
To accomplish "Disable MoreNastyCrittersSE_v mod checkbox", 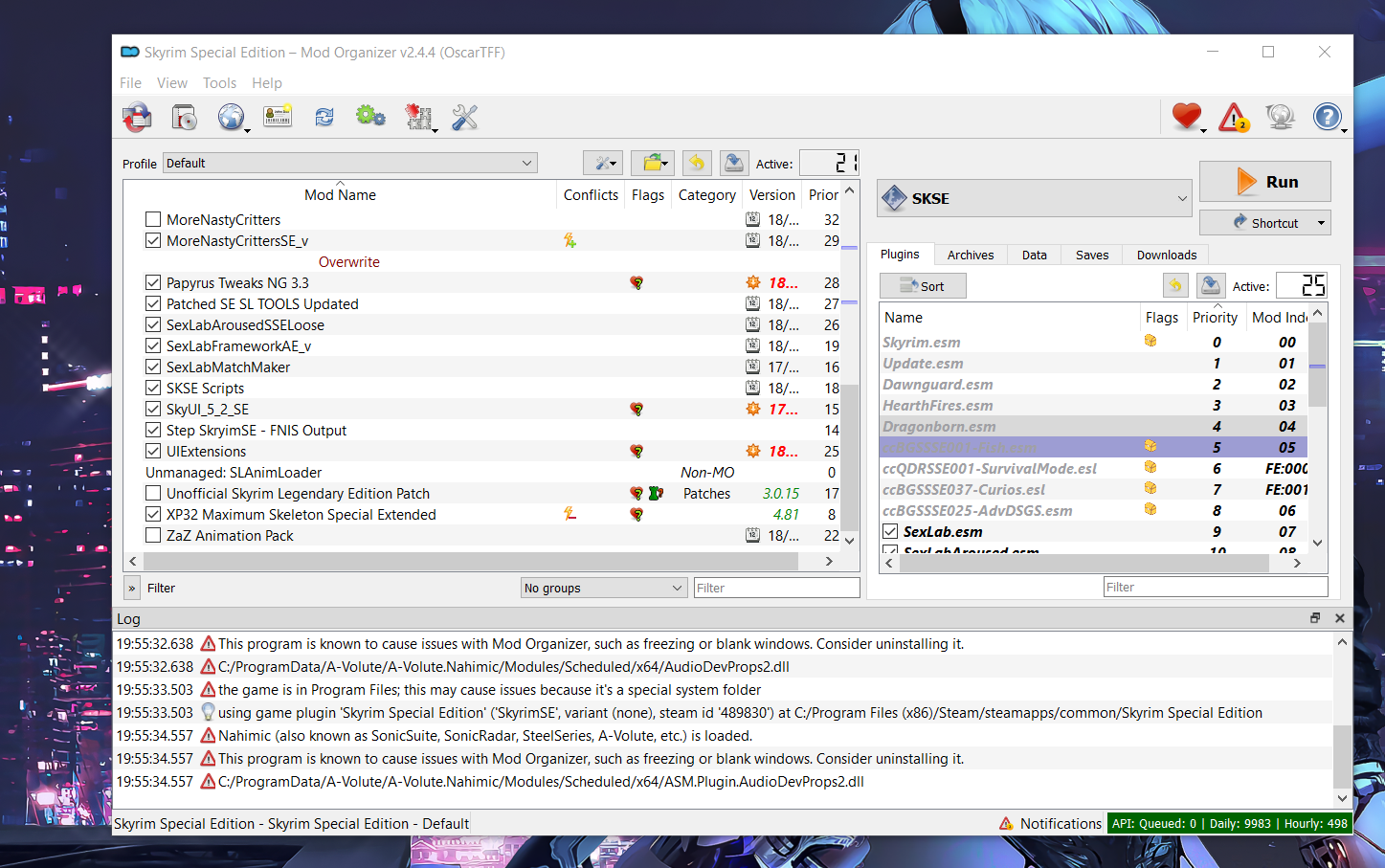I will coord(153,241).
